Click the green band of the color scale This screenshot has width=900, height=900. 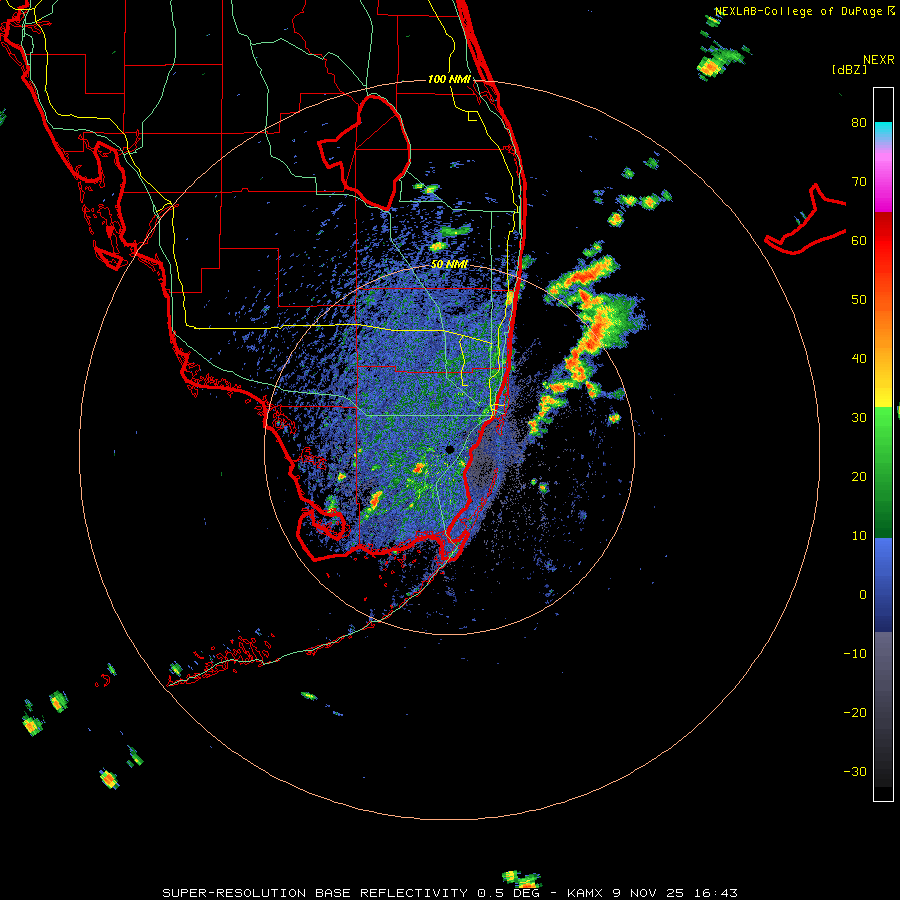[883, 472]
